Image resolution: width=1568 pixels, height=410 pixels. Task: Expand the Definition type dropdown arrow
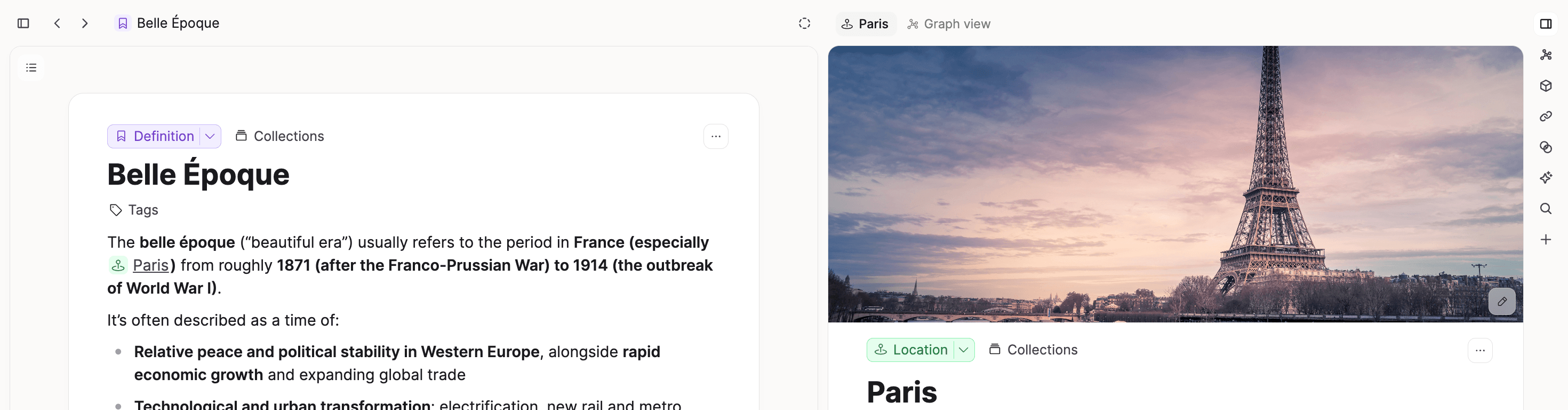click(x=210, y=137)
